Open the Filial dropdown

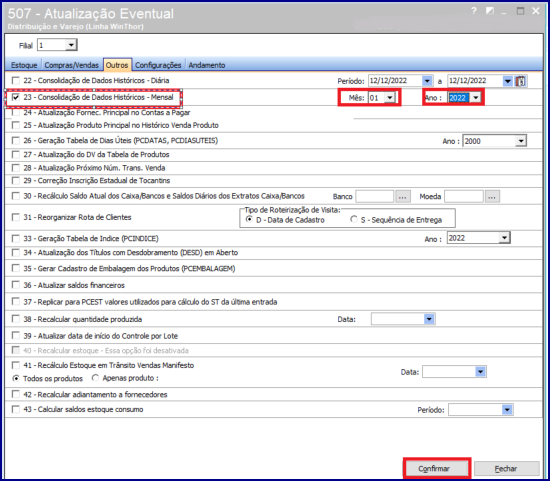click(71, 45)
